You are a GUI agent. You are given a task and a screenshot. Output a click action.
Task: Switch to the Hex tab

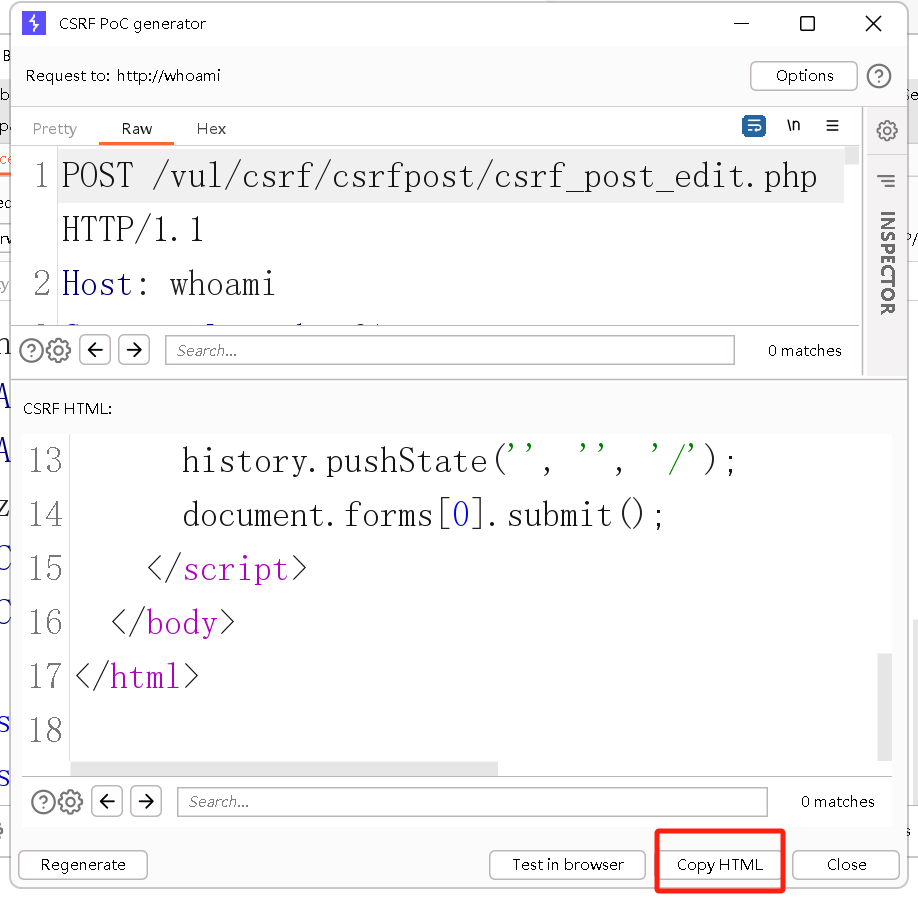point(211,128)
